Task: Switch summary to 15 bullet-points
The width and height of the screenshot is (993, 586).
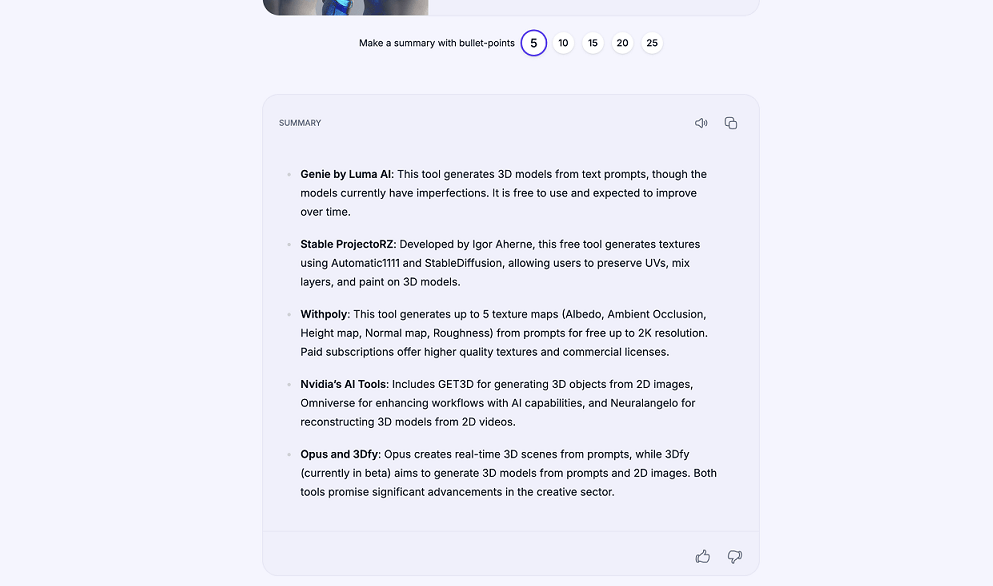Action: tap(593, 43)
